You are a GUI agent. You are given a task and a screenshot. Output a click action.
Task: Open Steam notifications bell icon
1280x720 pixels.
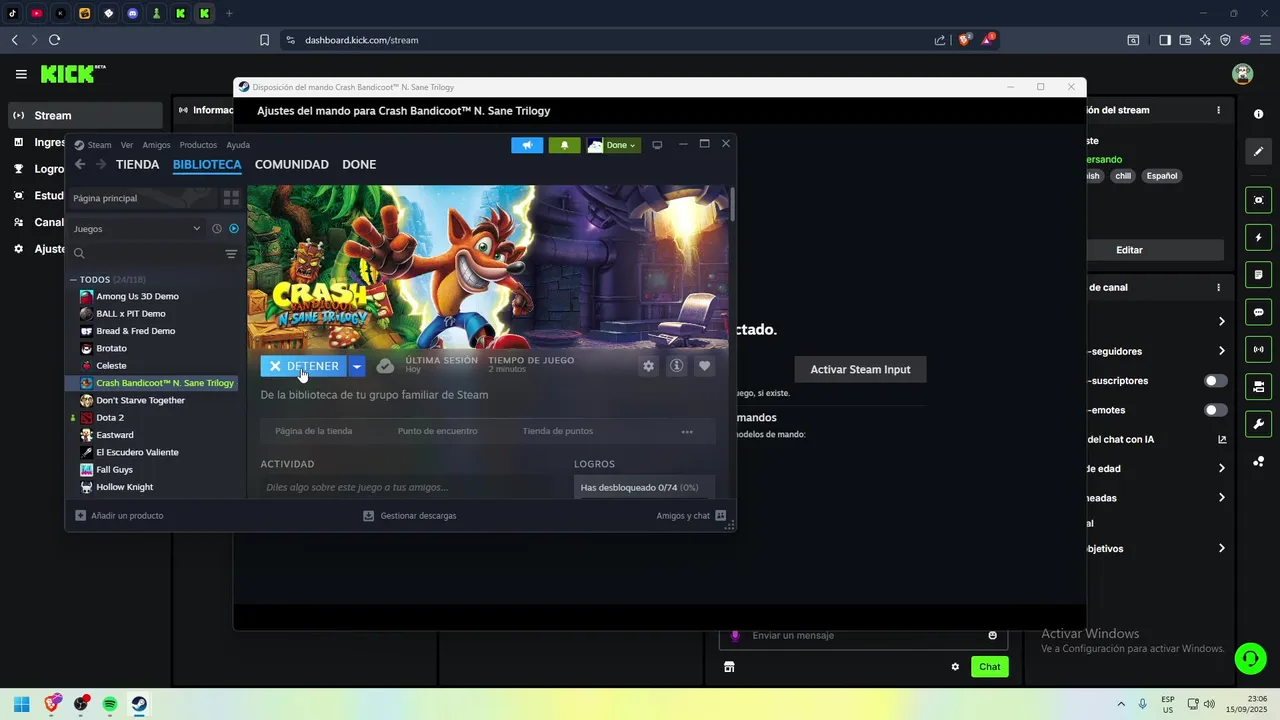(564, 145)
